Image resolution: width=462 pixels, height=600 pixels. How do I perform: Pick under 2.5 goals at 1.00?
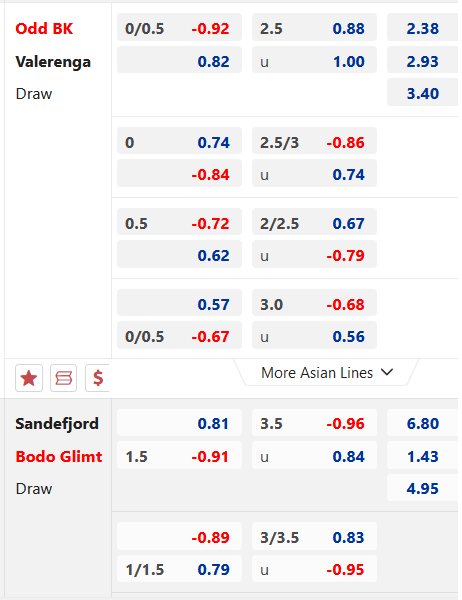click(314, 60)
